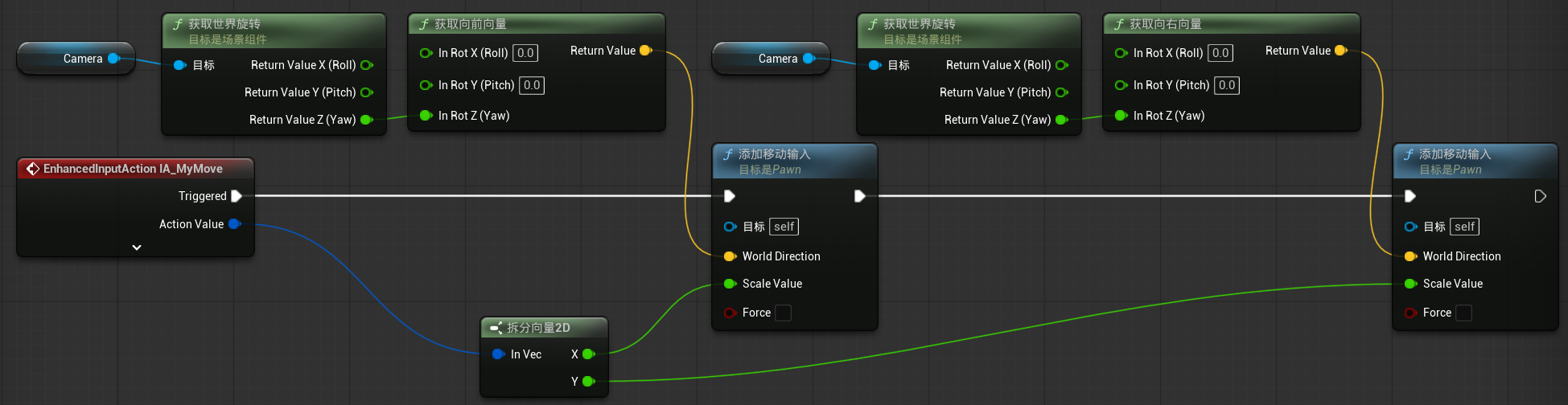Edit In Rot X (Roll) on forward vector node
The height and width of the screenshot is (405, 1568).
(x=525, y=53)
